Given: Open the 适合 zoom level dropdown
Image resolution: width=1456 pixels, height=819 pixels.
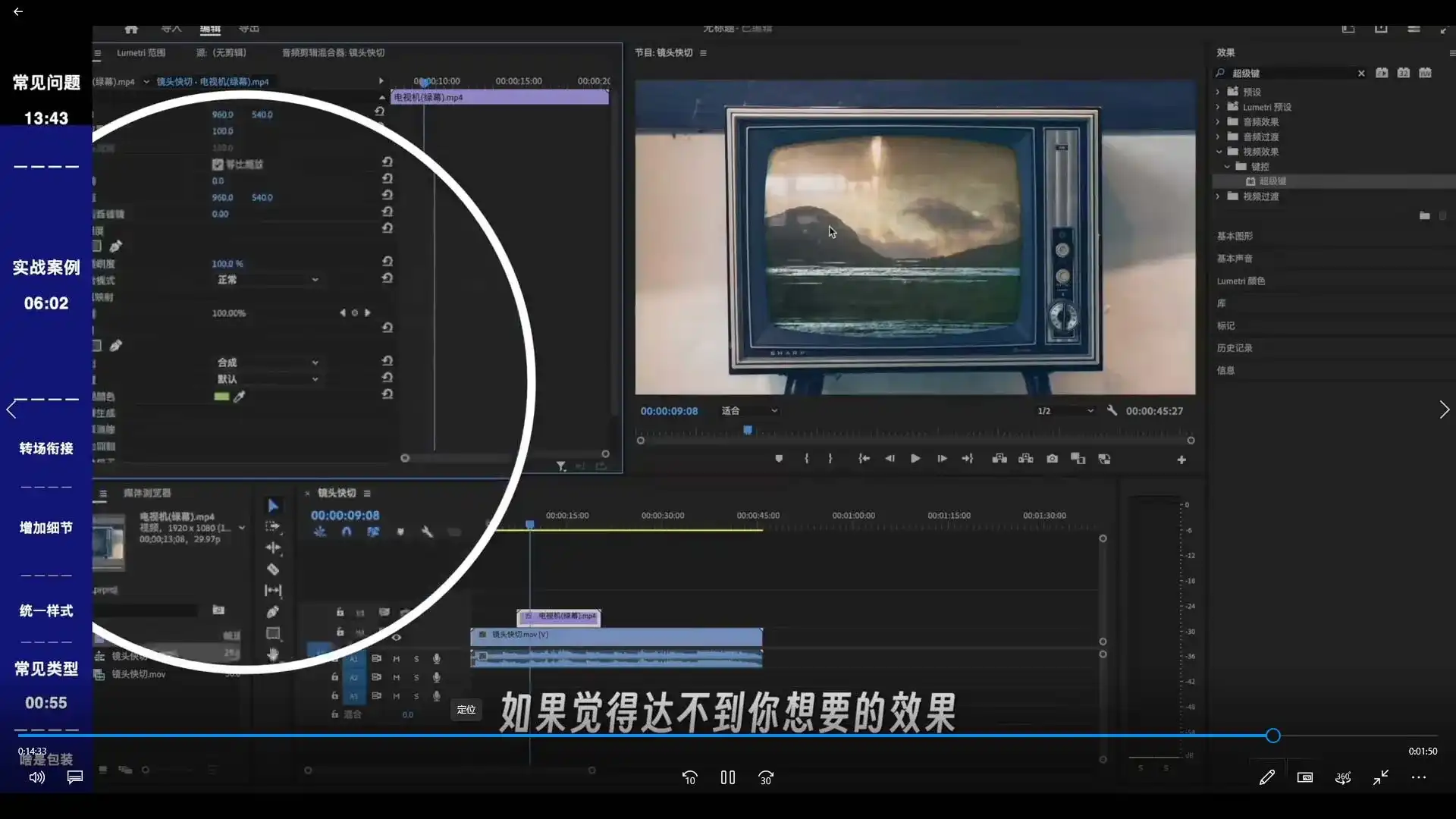Looking at the screenshot, I should (x=749, y=410).
